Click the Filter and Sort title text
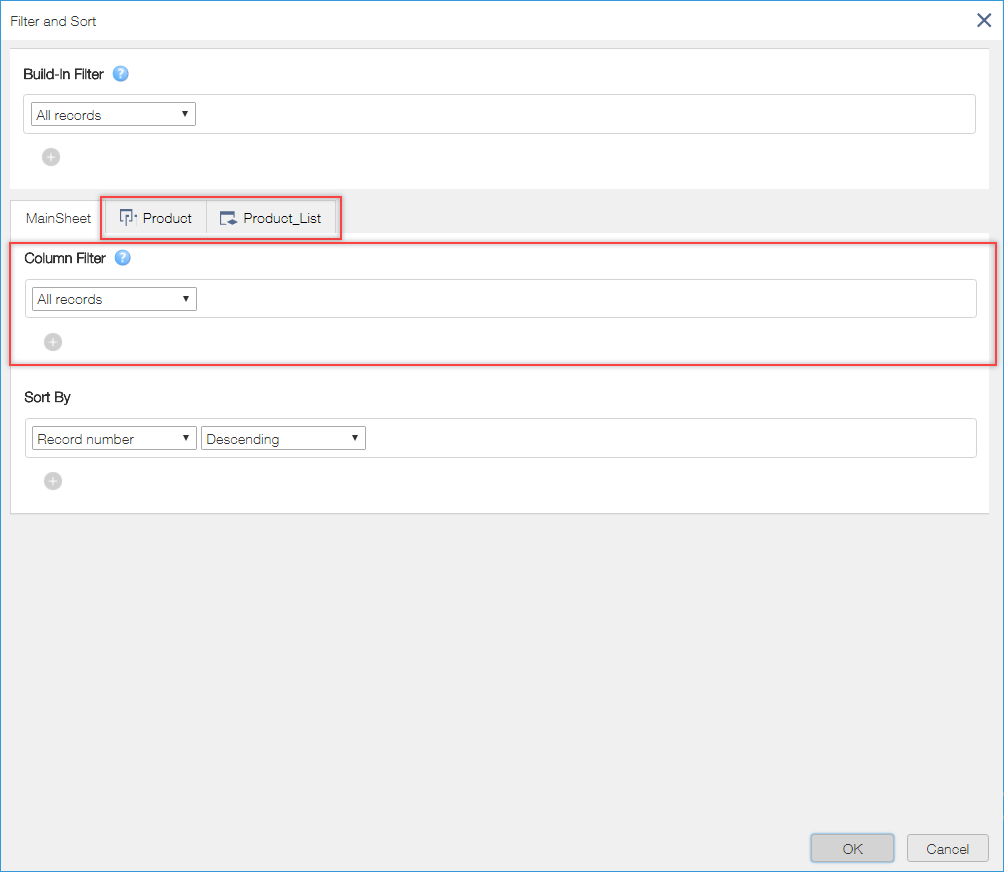This screenshot has width=1004, height=872. click(x=53, y=21)
